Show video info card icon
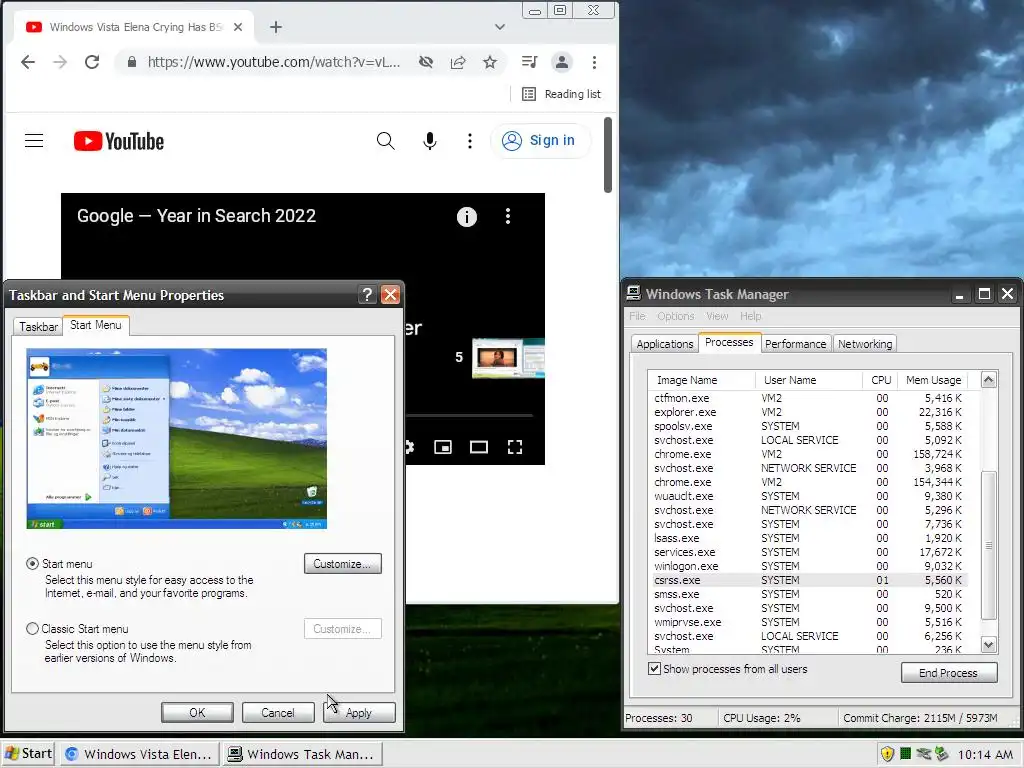Viewport: 1024px width, 768px height. 466,216
